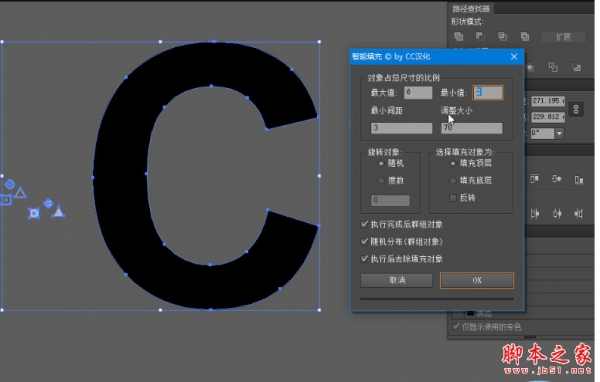Toggle the constrain proportions link icon

point(576,109)
